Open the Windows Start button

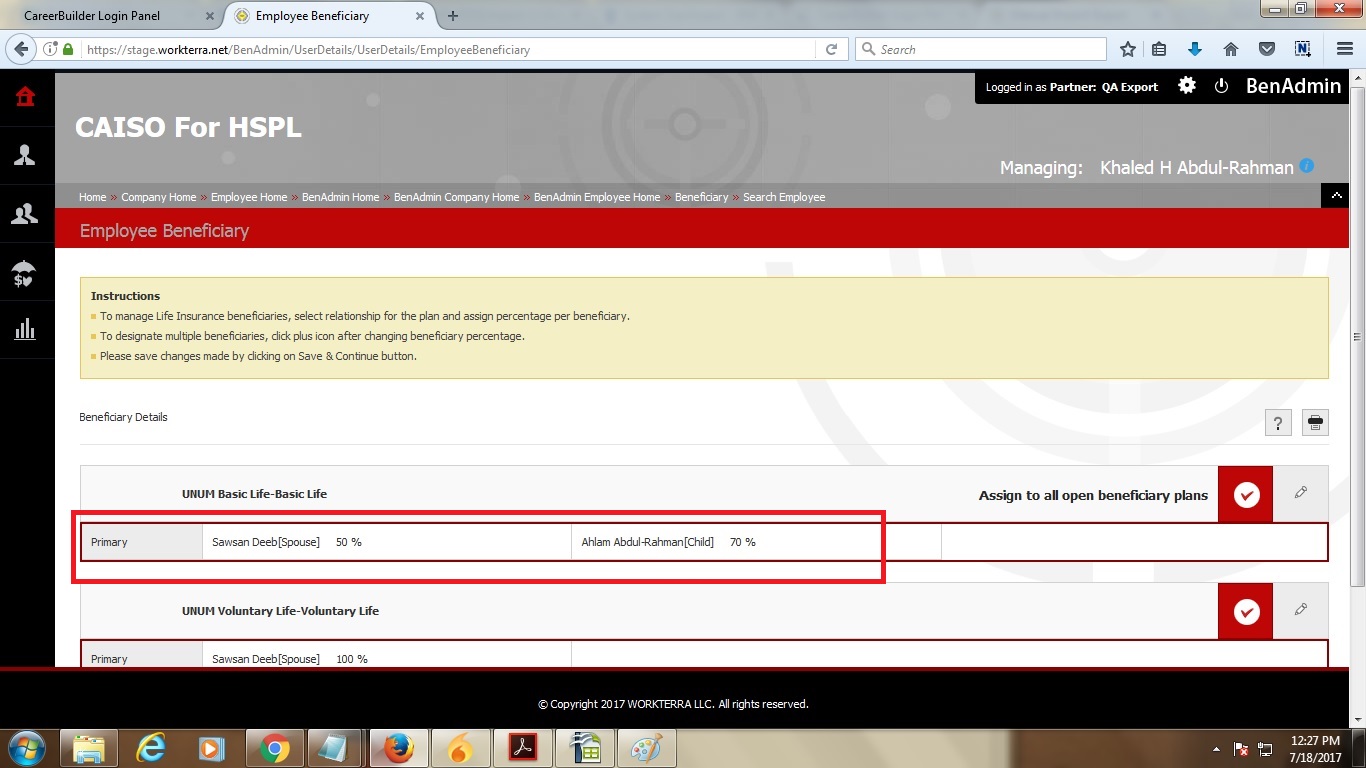coord(26,748)
